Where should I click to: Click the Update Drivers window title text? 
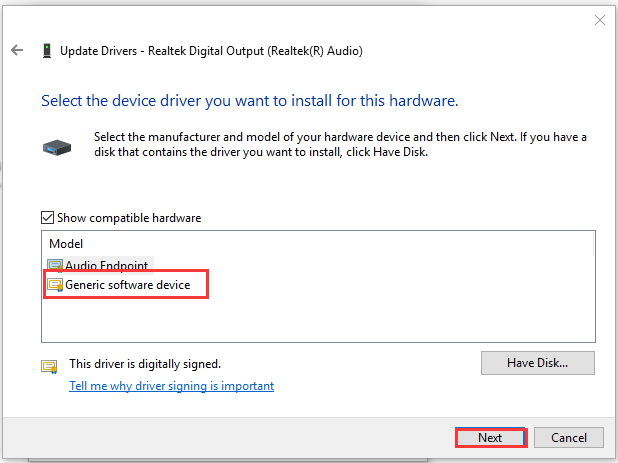(x=211, y=51)
